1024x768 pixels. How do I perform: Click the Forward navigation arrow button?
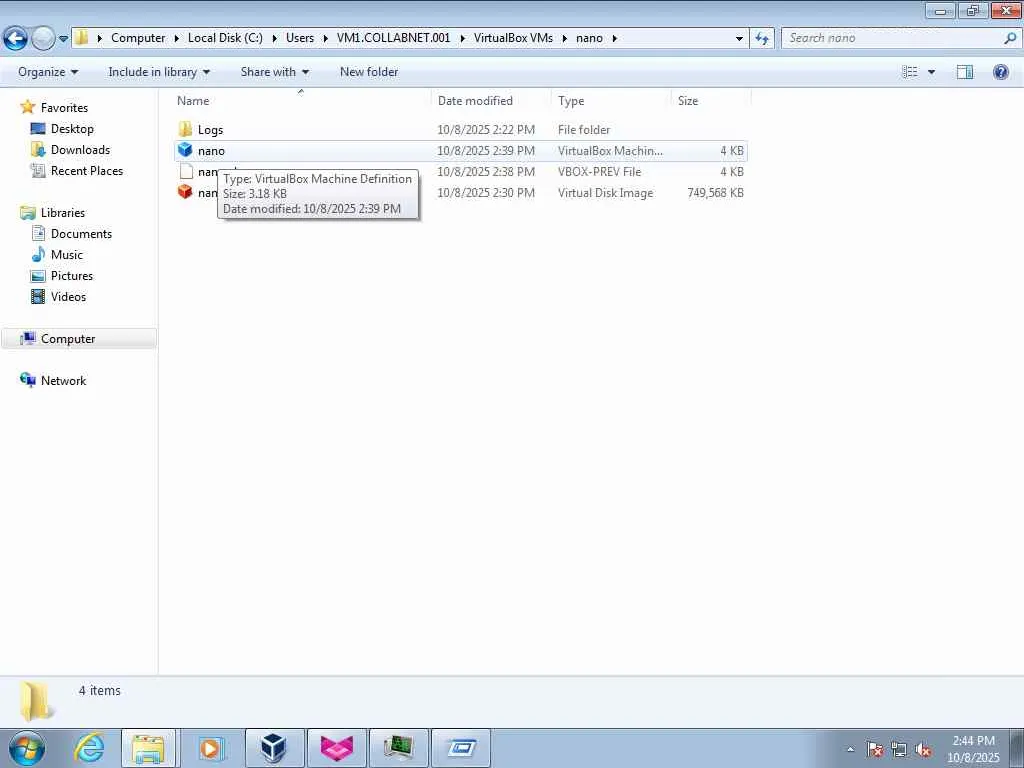click(43, 38)
